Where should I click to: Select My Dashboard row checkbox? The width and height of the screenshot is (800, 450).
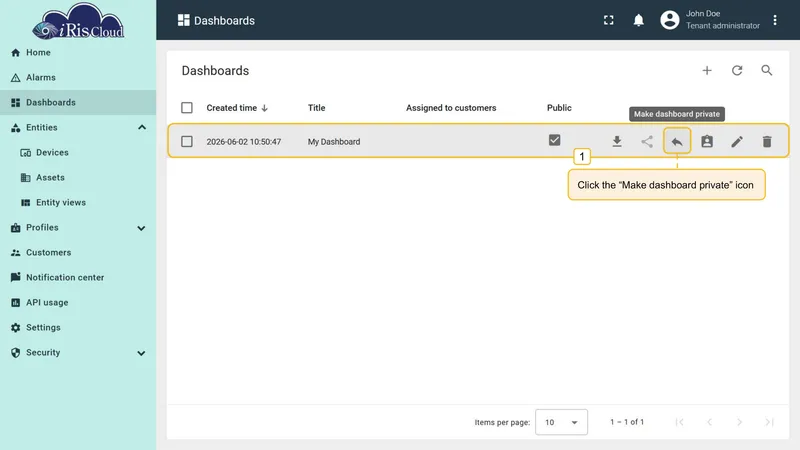pyautogui.click(x=187, y=141)
